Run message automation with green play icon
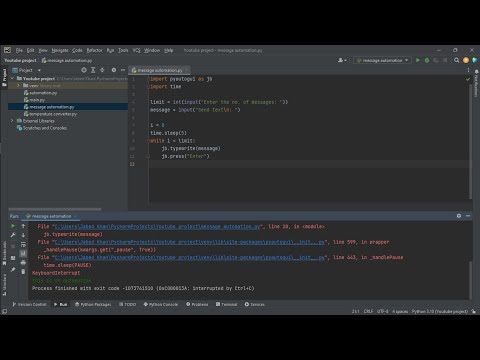Screen dimensions: 480x360 point(418,60)
